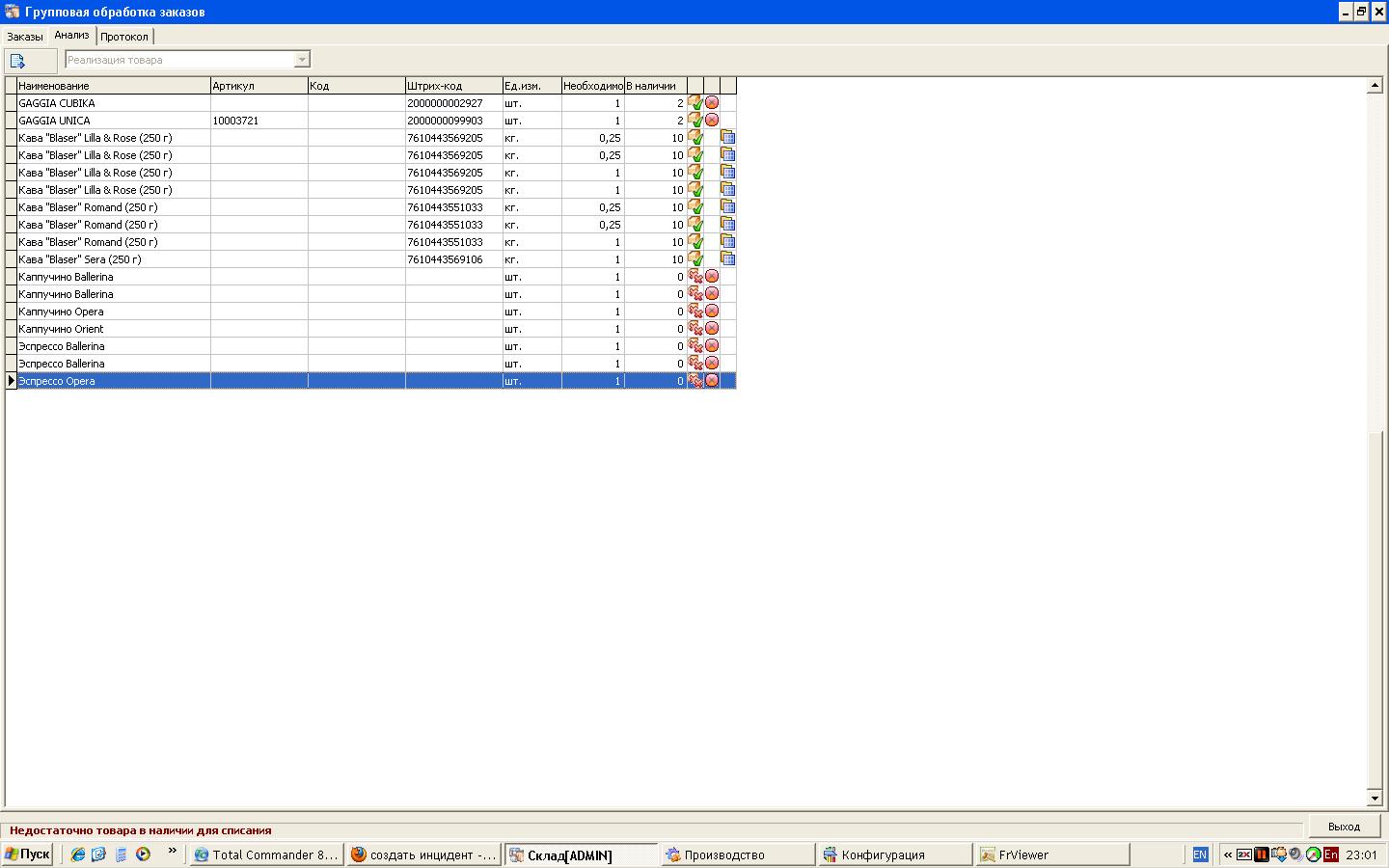The image size is (1389, 868).
Task: Click red cancel icon in selected Эспрессо Opera row
Action: 712,381
